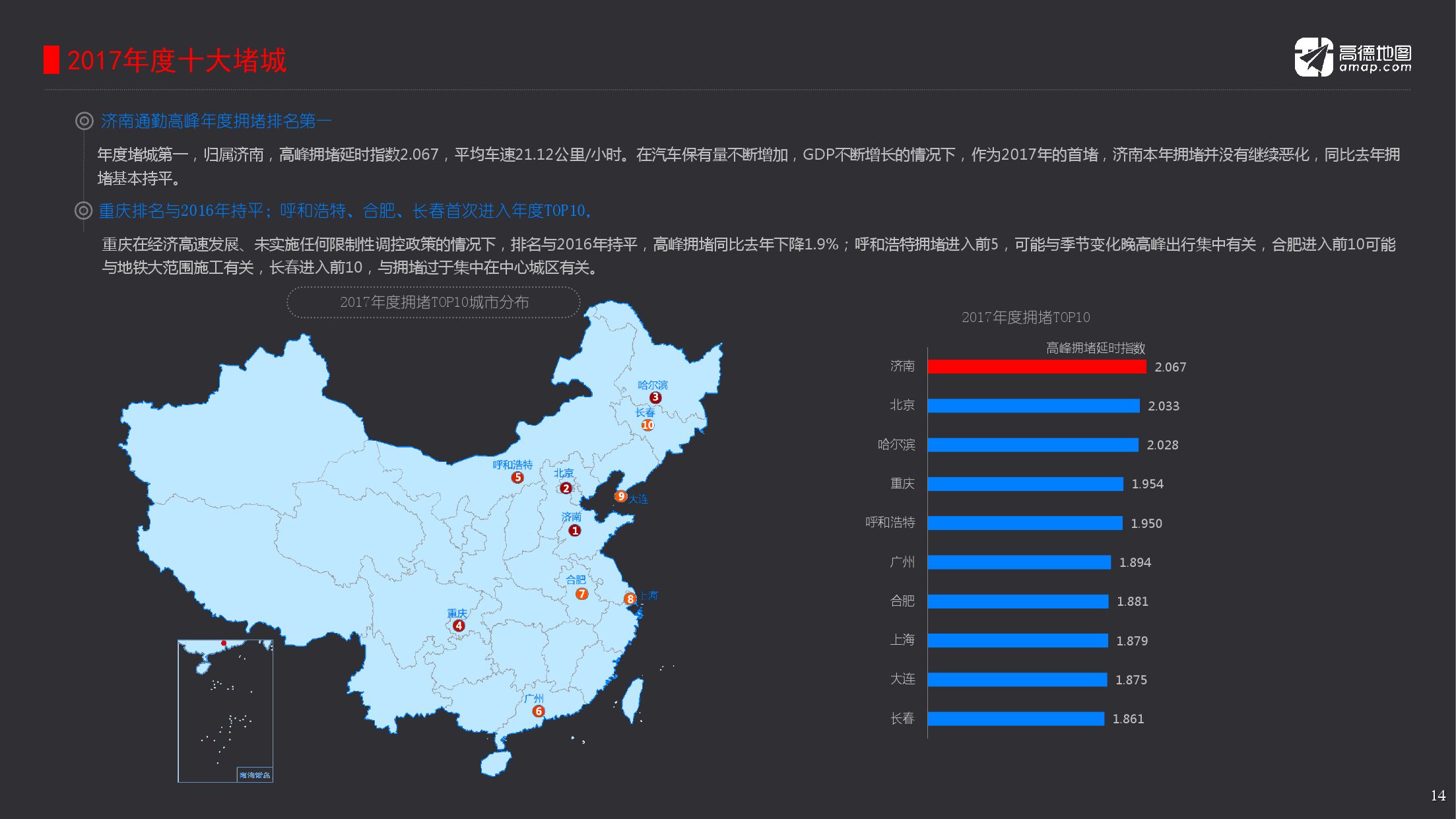Screen dimensions: 1456x819
Task: Click the 长春 bar showing 1.861
Action: coord(1015,719)
